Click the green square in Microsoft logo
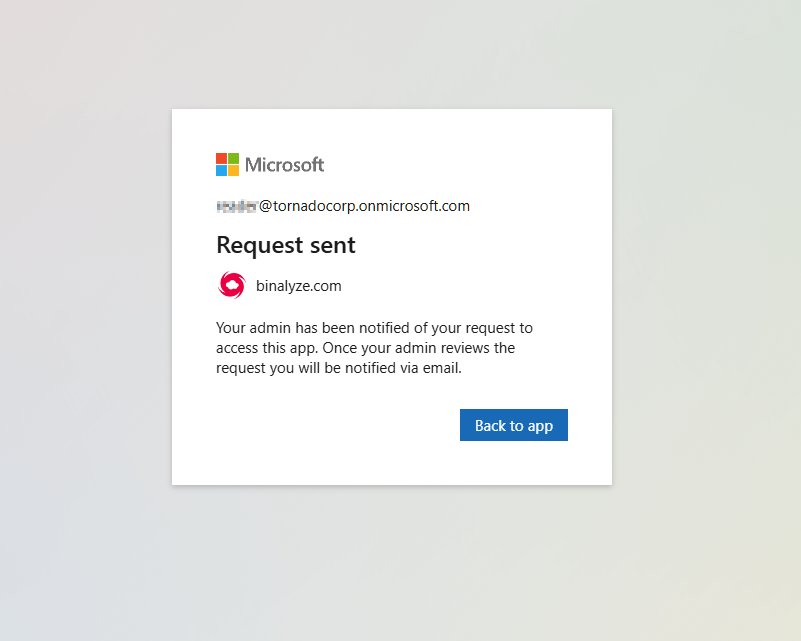 [x=234, y=159]
